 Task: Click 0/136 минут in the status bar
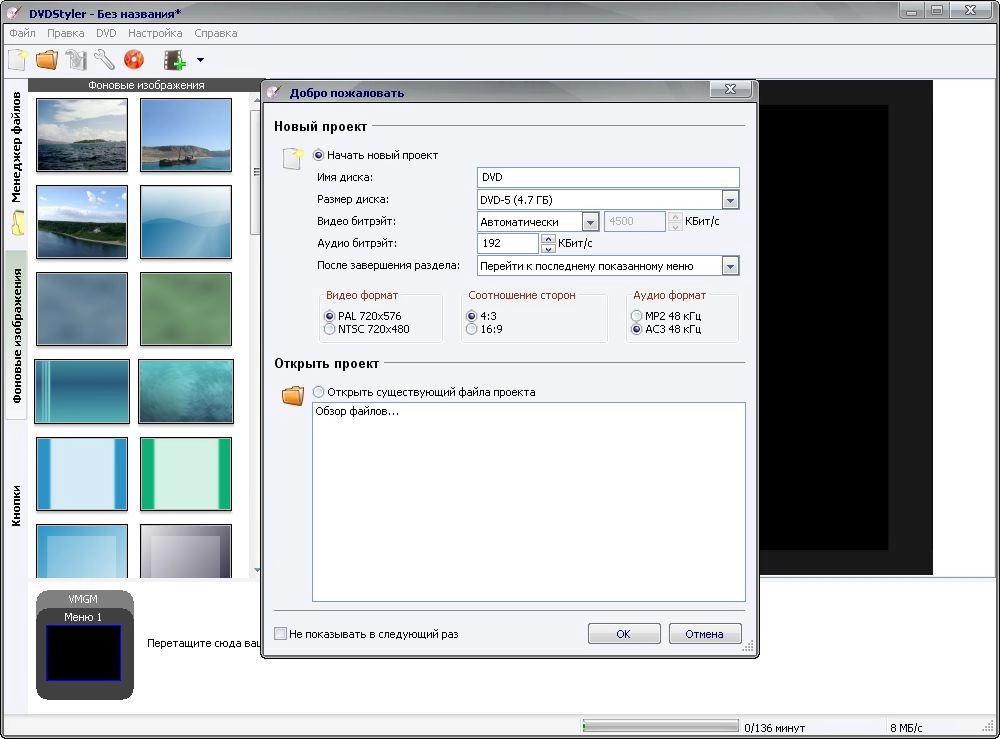pos(774,728)
